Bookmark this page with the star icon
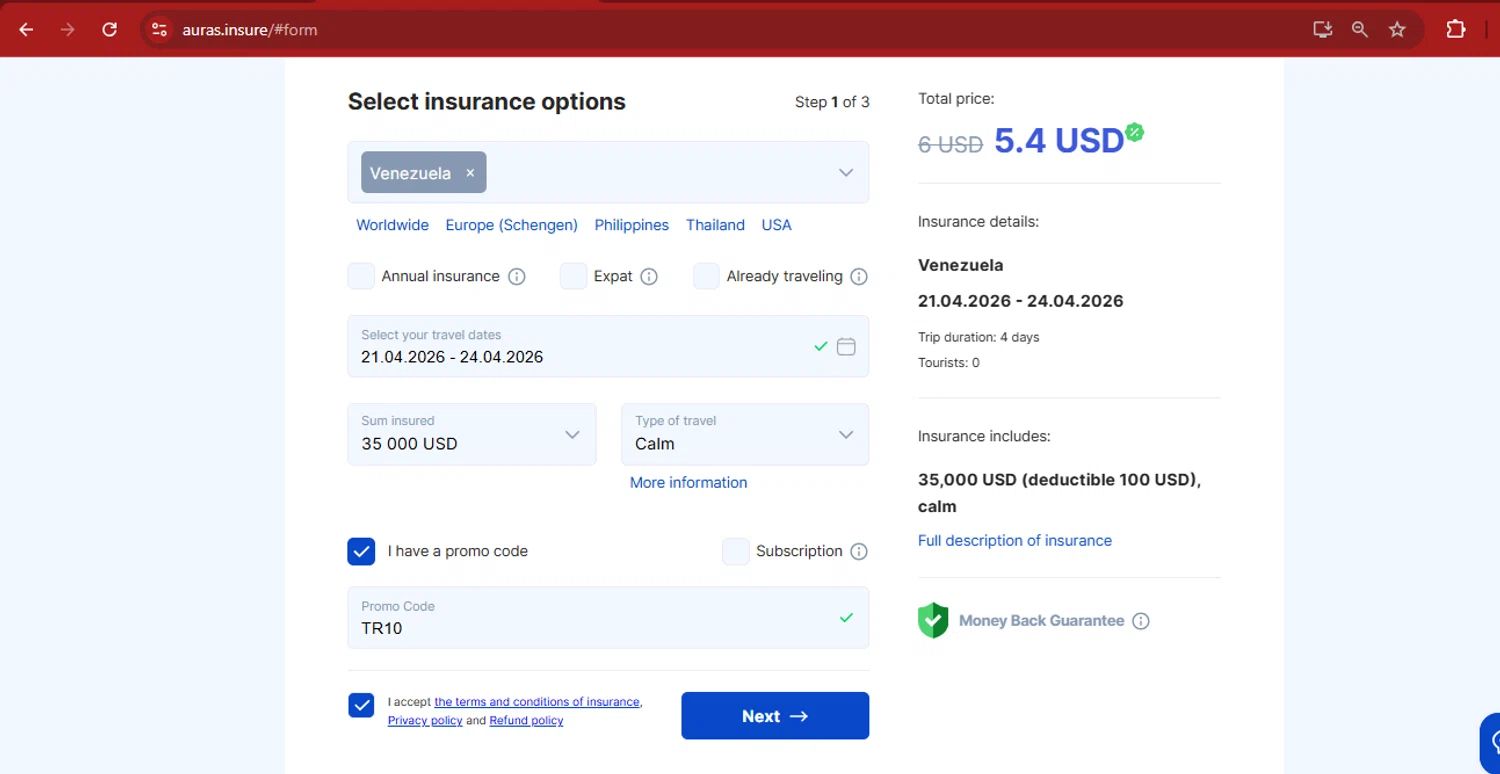This screenshot has height=774, width=1500. (x=1397, y=30)
